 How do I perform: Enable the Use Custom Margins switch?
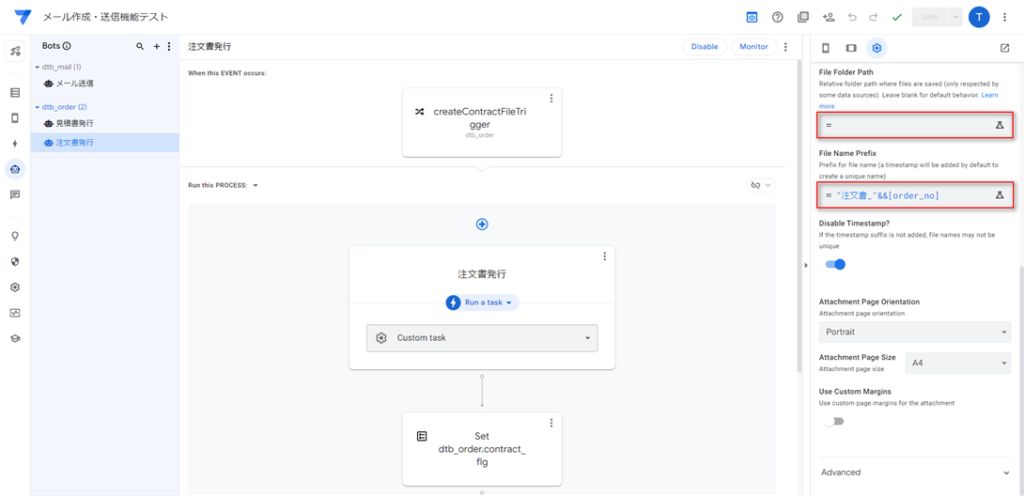coord(834,422)
